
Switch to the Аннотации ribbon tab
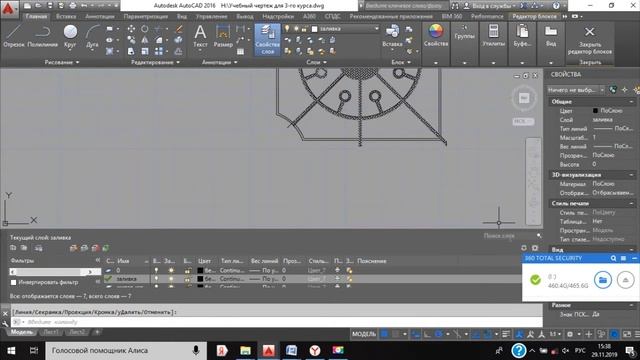pyautogui.click(x=100, y=16)
